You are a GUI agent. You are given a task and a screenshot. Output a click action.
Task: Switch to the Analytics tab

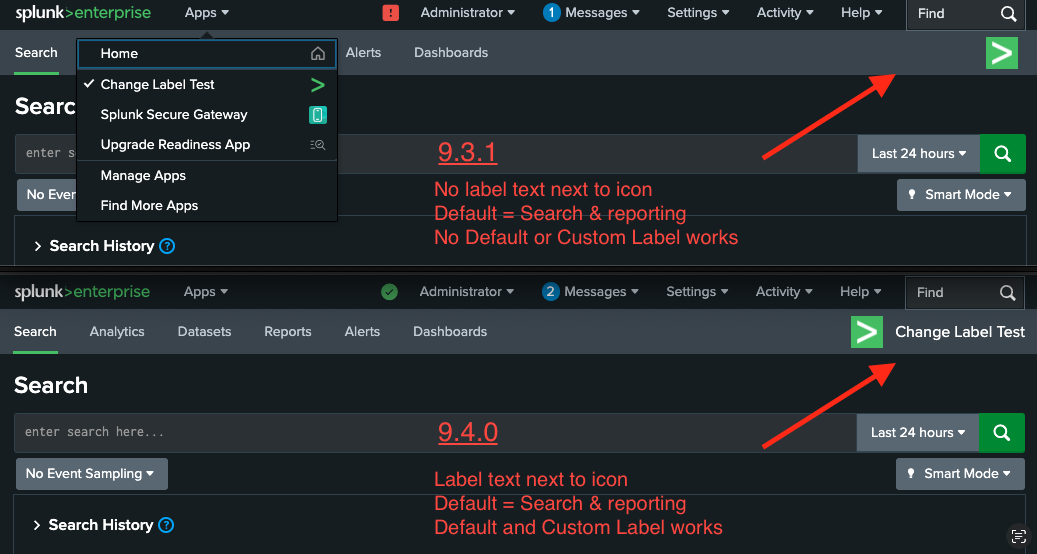click(117, 332)
